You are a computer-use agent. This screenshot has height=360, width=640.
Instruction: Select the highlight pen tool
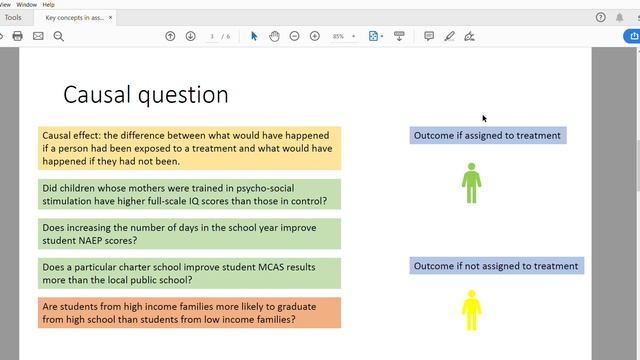click(x=449, y=36)
